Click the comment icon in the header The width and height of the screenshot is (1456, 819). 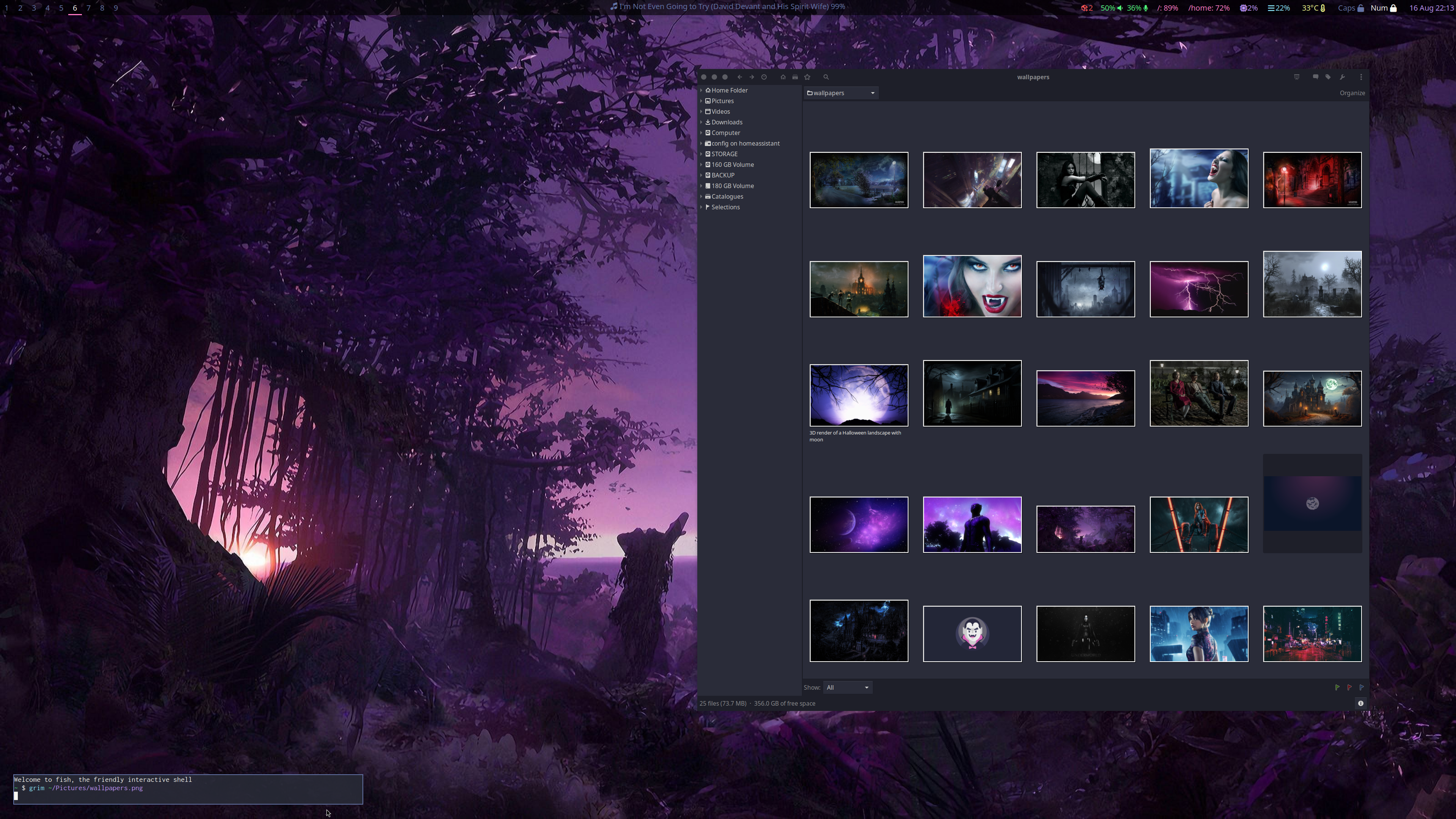tap(1315, 77)
